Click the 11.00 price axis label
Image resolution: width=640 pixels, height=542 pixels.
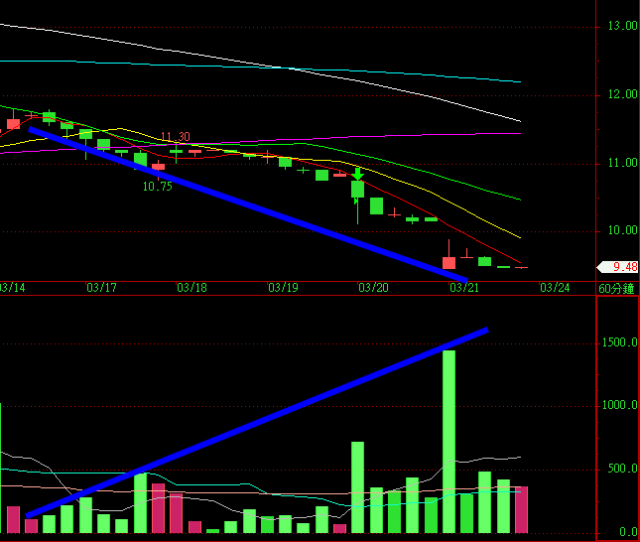tap(622, 163)
